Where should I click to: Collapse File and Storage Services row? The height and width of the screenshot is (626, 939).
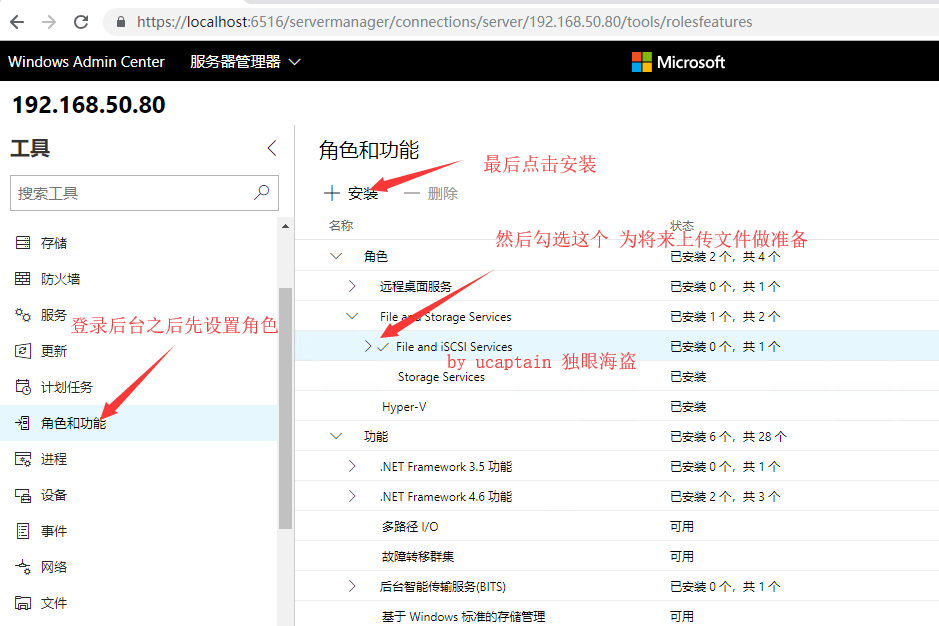tap(352, 316)
